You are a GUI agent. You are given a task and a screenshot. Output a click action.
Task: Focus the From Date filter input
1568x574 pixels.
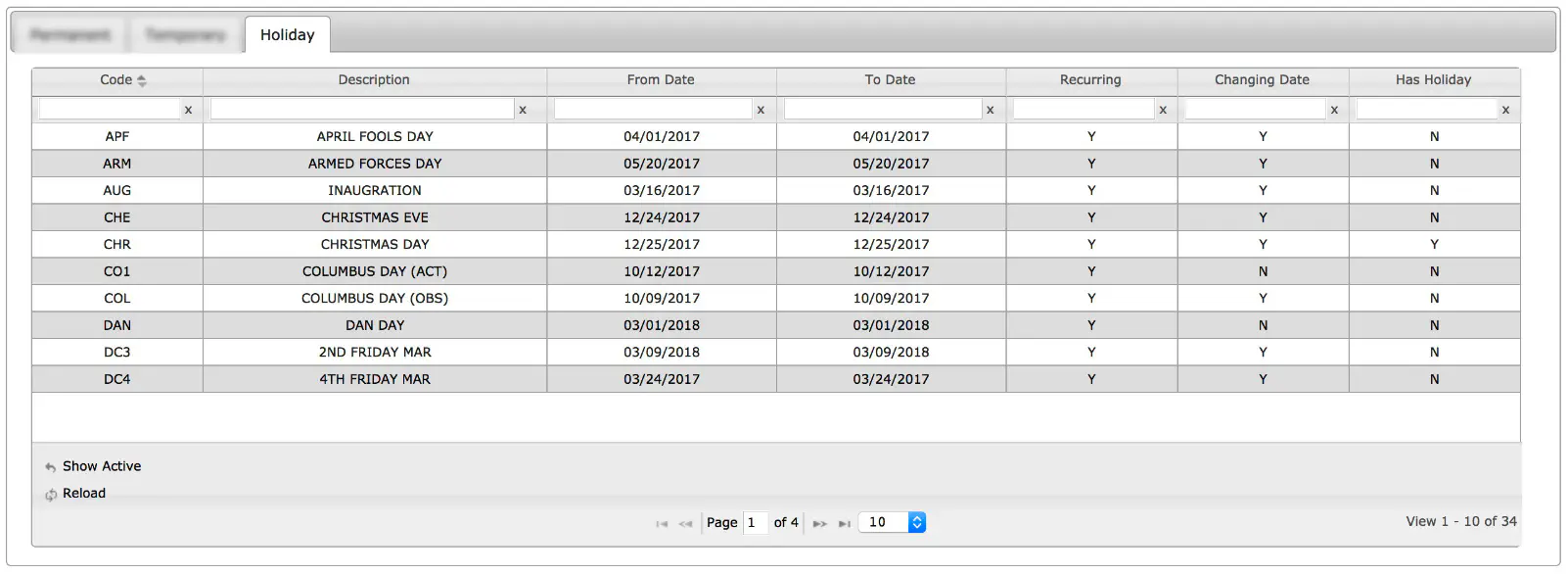tap(653, 109)
